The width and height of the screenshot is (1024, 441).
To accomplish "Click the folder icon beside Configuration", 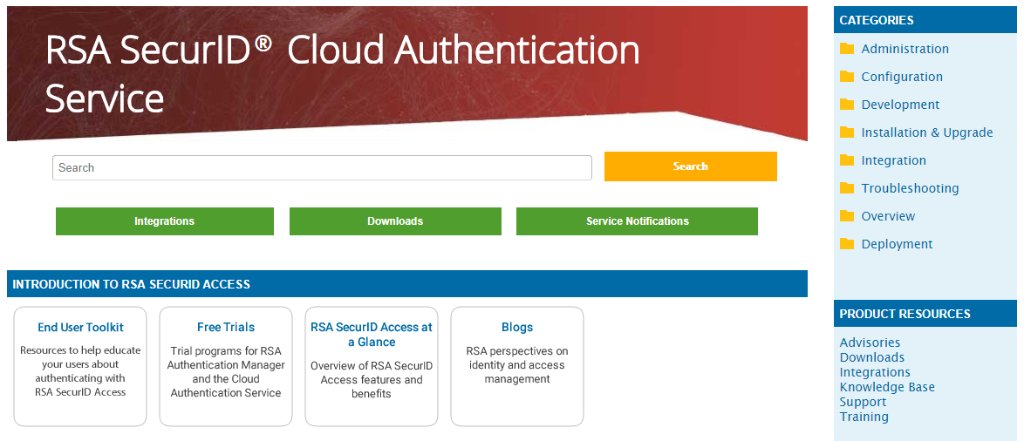I will [x=846, y=76].
